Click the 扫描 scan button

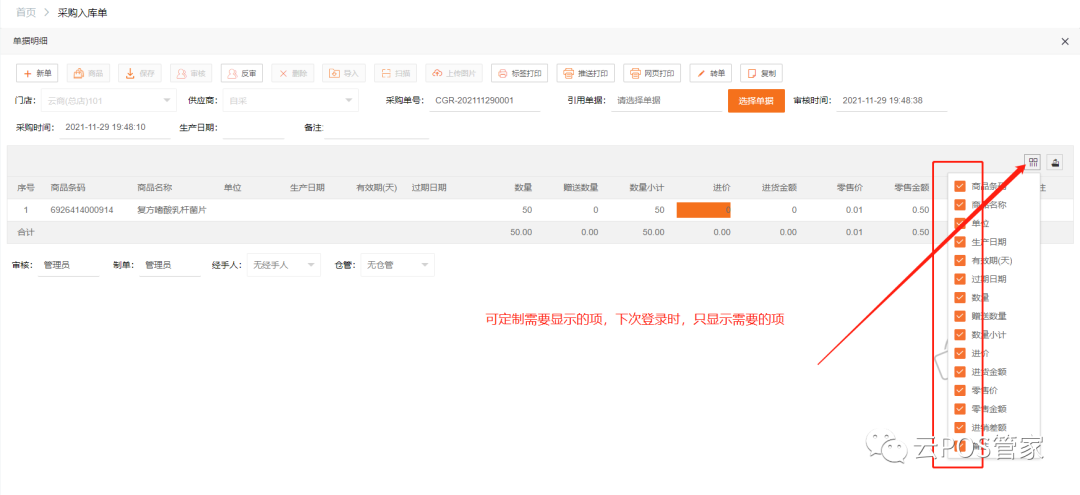tap(395, 73)
